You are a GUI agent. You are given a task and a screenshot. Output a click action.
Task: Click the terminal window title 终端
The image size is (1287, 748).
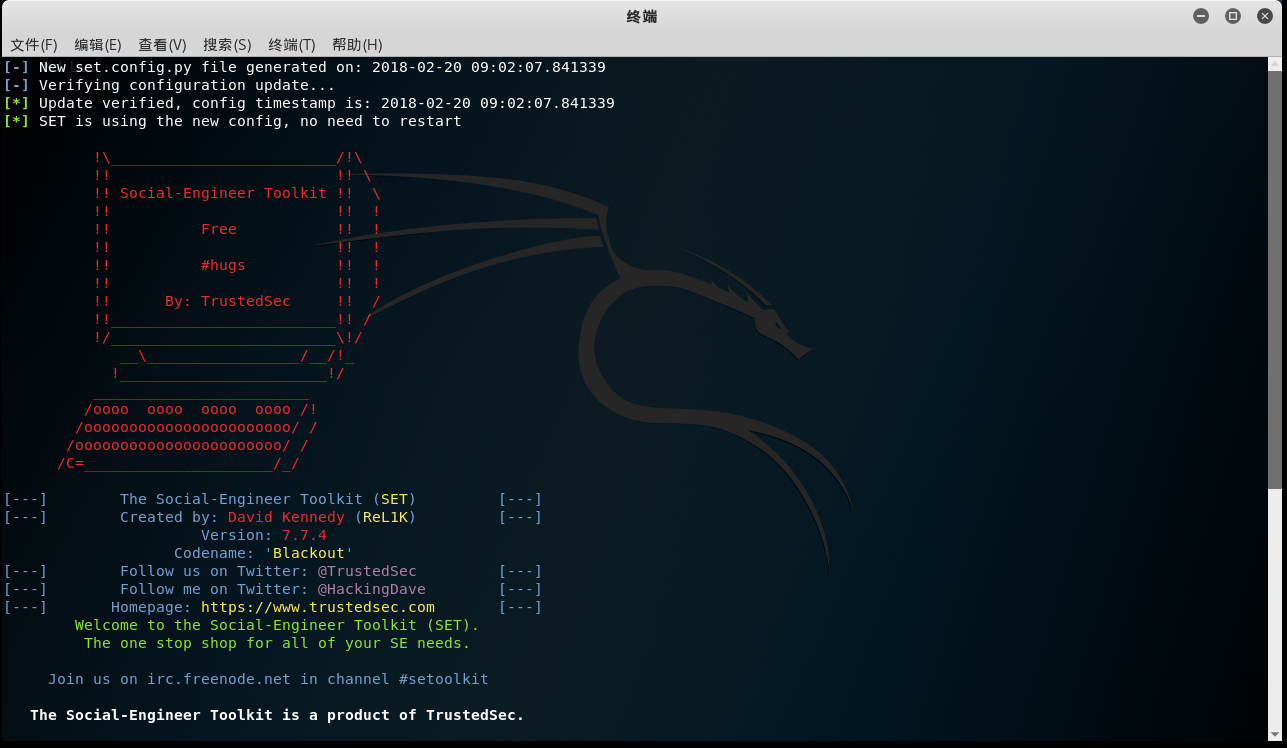pyautogui.click(x=642, y=16)
